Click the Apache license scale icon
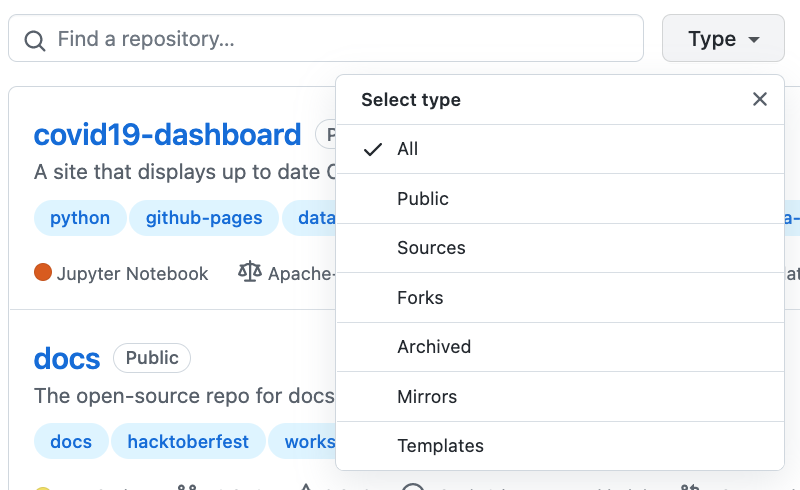The height and width of the screenshot is (490, 800). (x=249, y=272)
